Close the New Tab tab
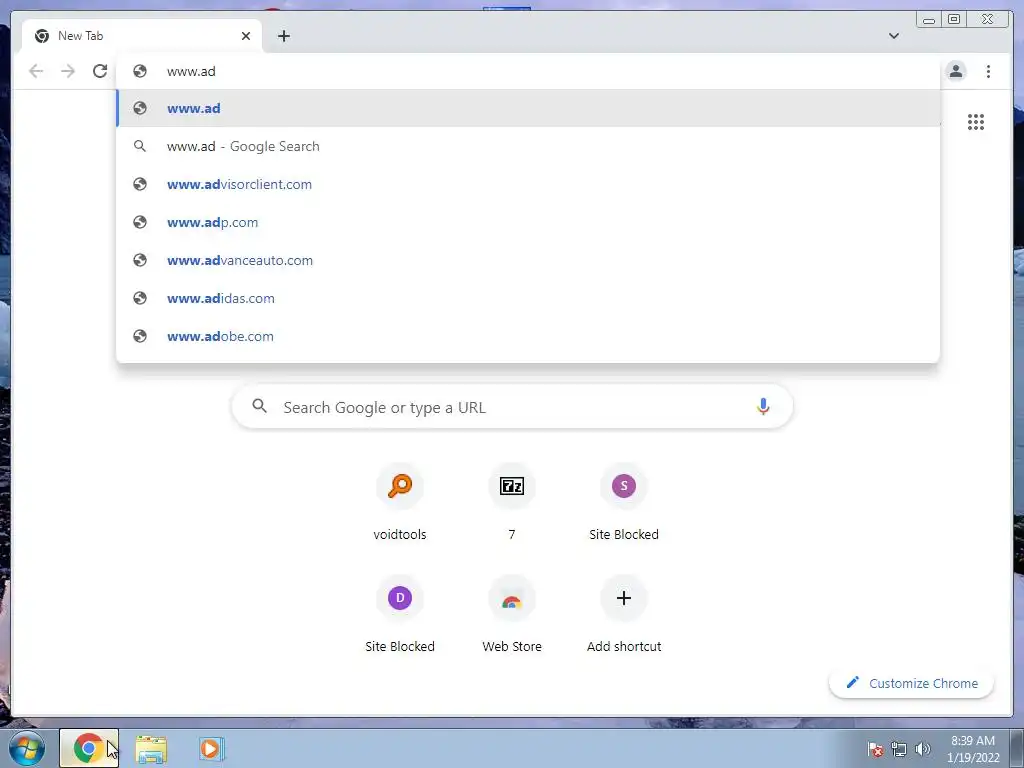1024x768 pixels. [x=246, y=36]
